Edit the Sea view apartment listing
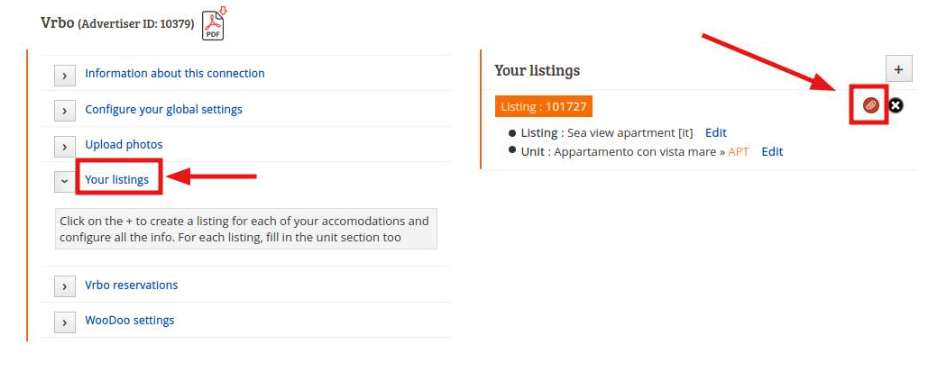 pyautogui.click(x=716, y=133)
